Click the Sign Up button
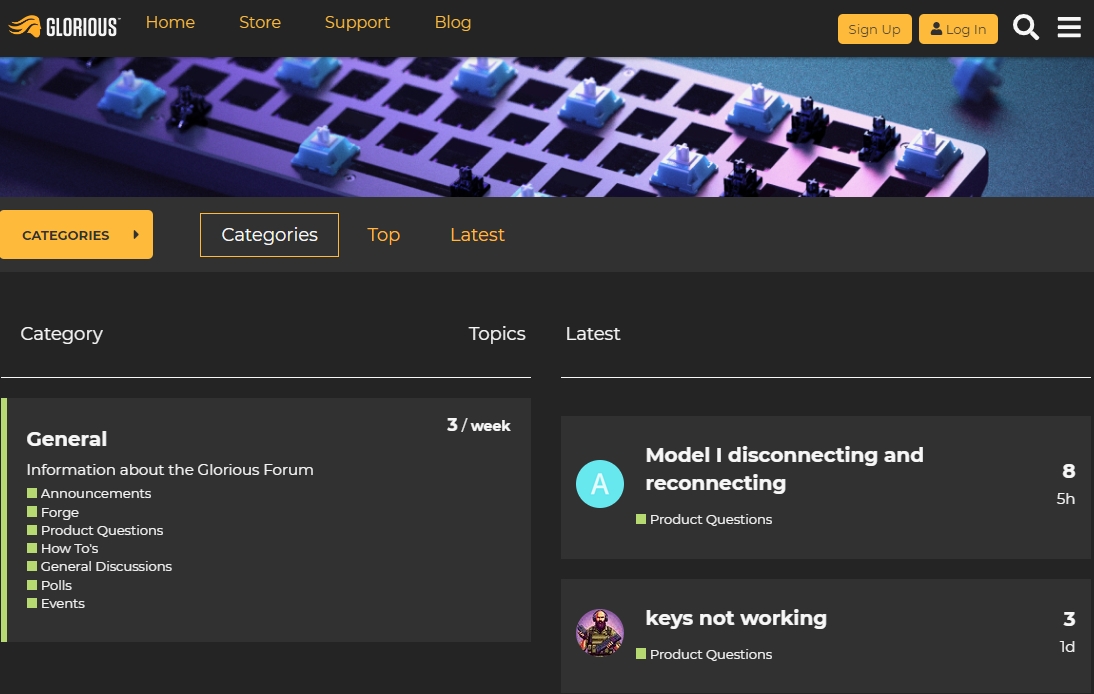 tap(874, 29)
